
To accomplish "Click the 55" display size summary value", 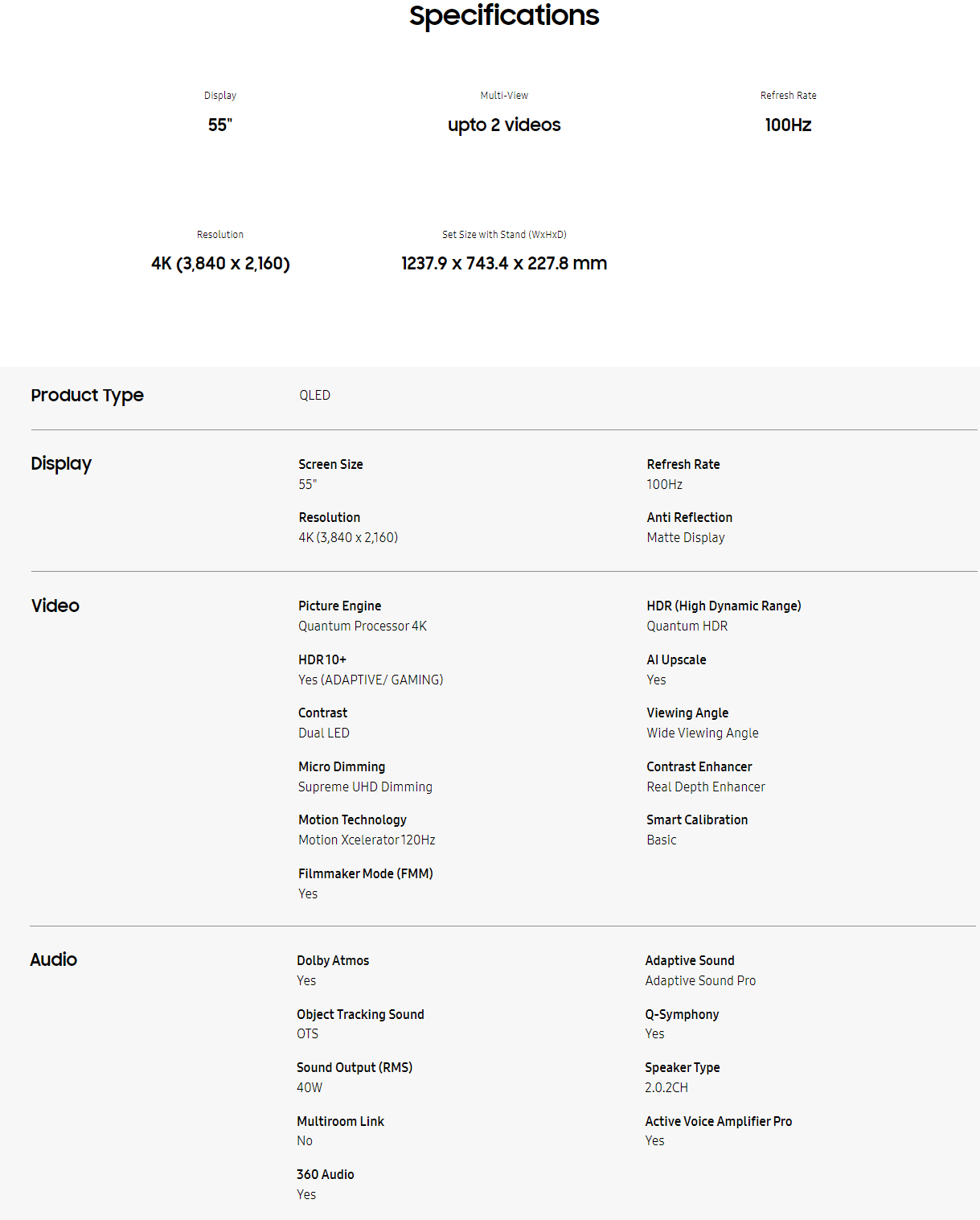I will point(219,125).
